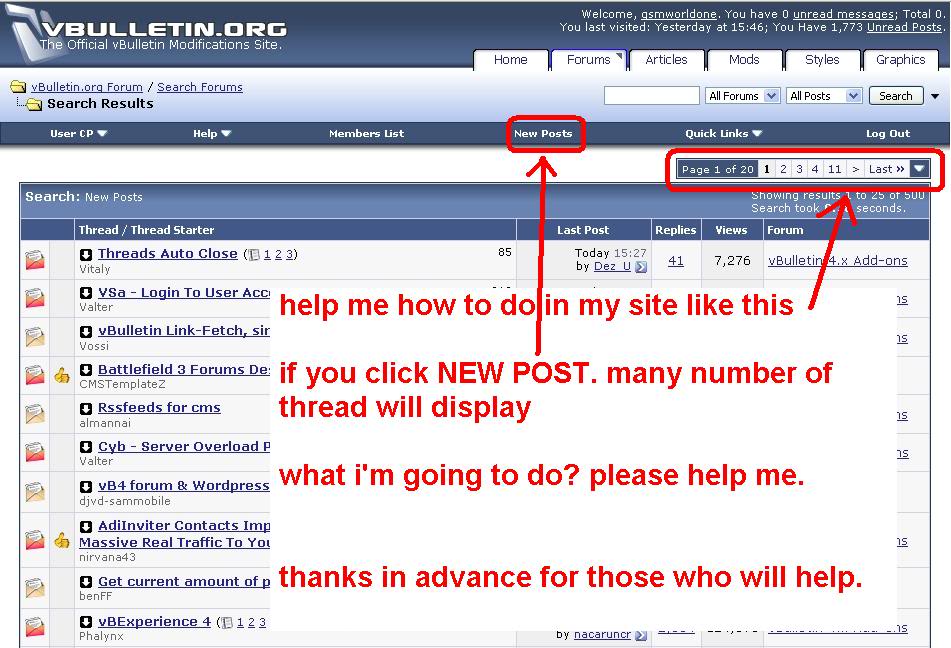The image size is (951, 648).
Task: Open the vBulletin 4.x Add-ons forum link
Action: point(838,261)
